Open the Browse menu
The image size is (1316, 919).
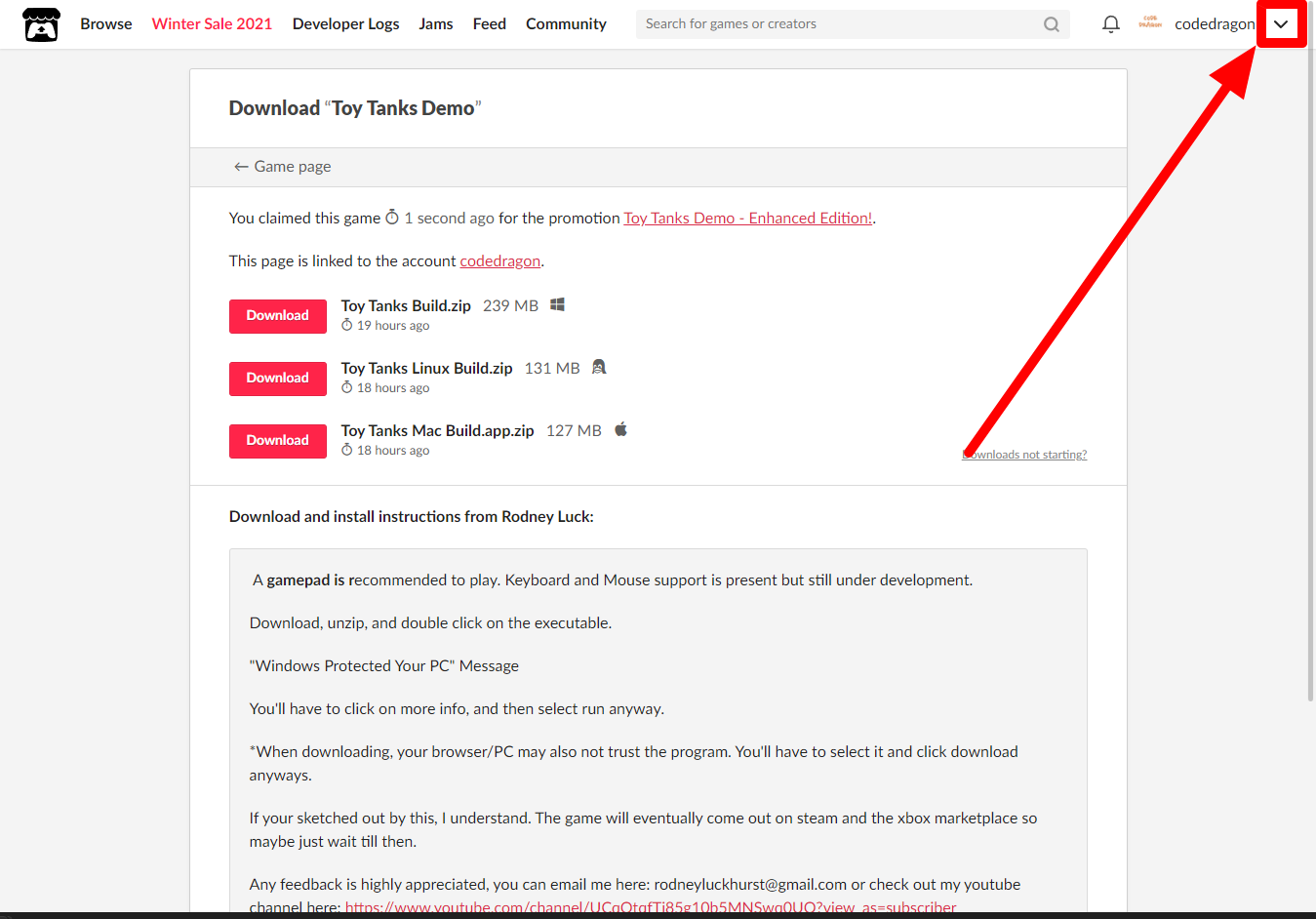pyautogui.click(x=106, y=24)
